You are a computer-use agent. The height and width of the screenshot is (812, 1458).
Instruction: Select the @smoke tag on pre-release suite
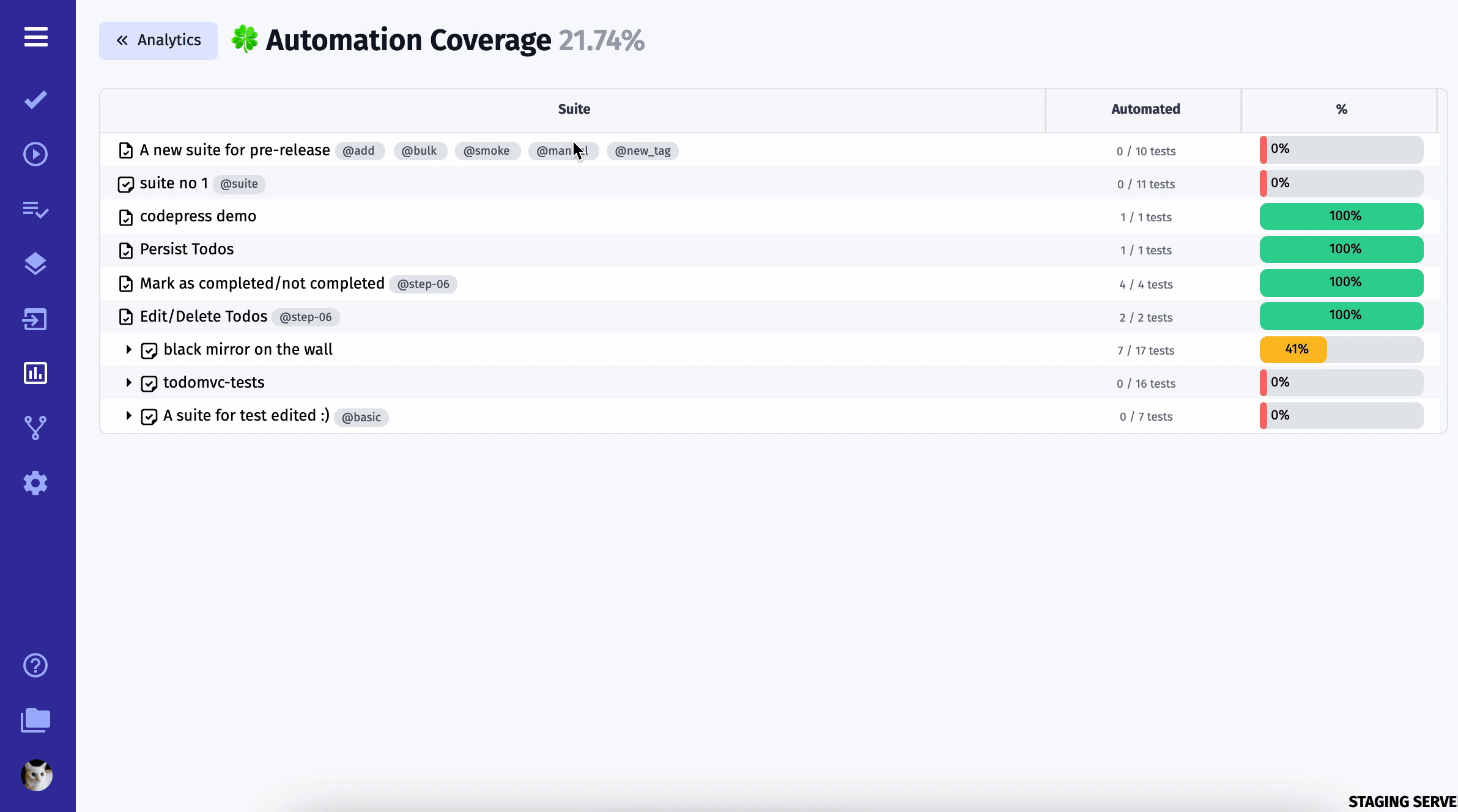click(x=487, y=150)
